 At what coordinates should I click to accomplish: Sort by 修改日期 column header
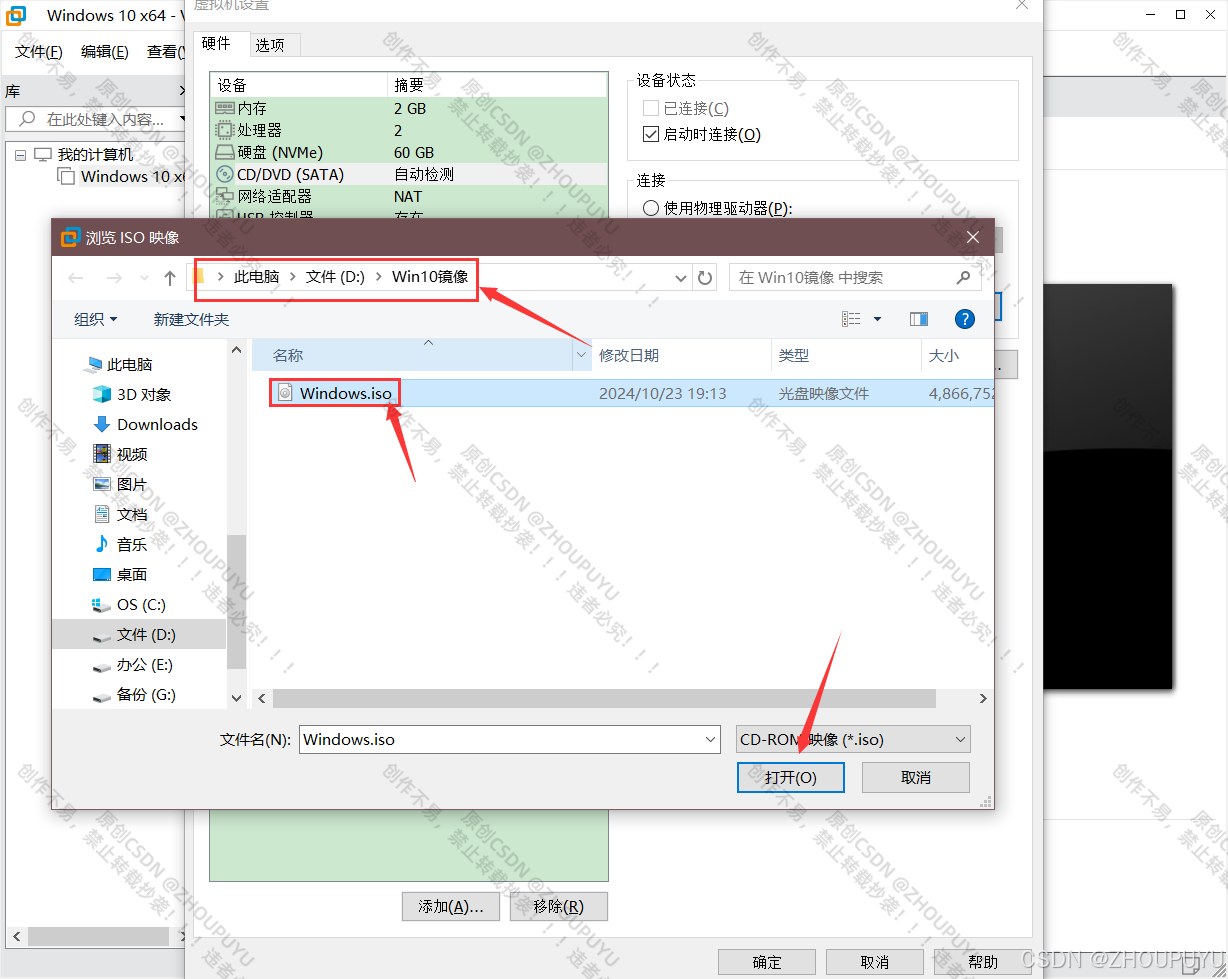pyautogui.click(x=681, y=355)
